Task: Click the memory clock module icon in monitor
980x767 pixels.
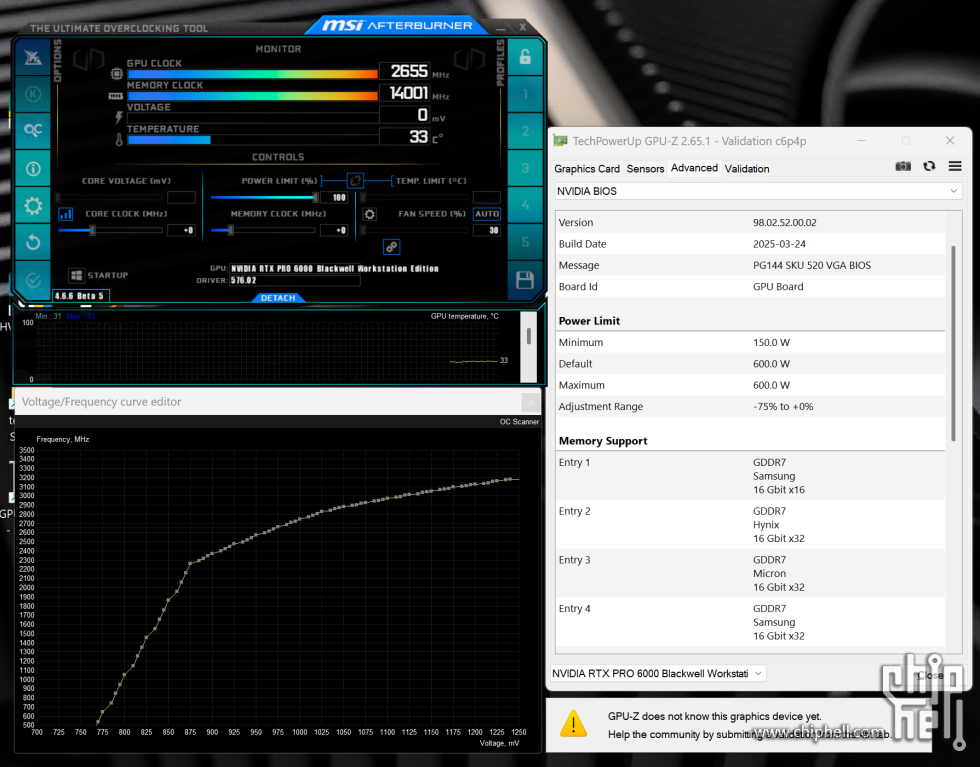Action: [x=116, y=96]
